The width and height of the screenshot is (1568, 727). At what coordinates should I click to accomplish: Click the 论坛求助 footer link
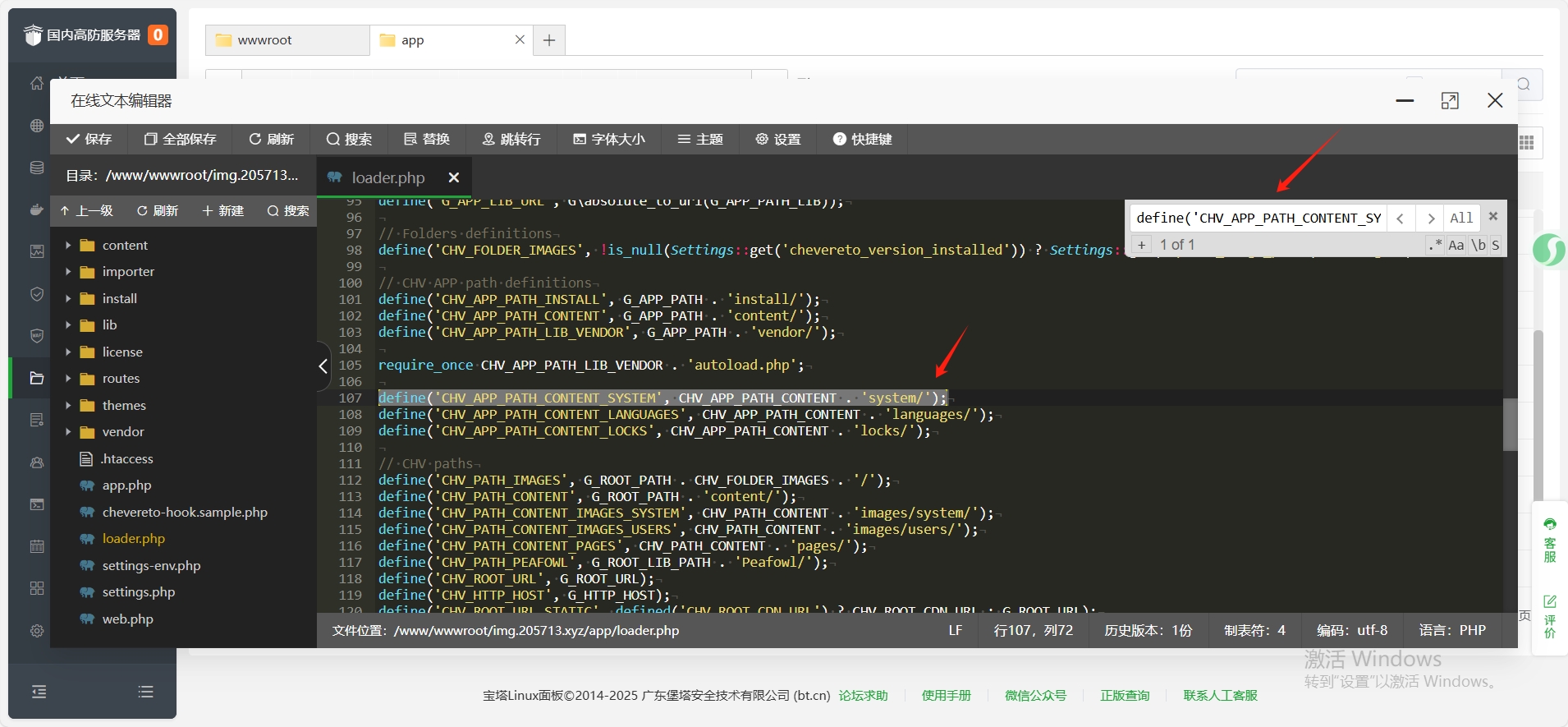coord(863,696)
